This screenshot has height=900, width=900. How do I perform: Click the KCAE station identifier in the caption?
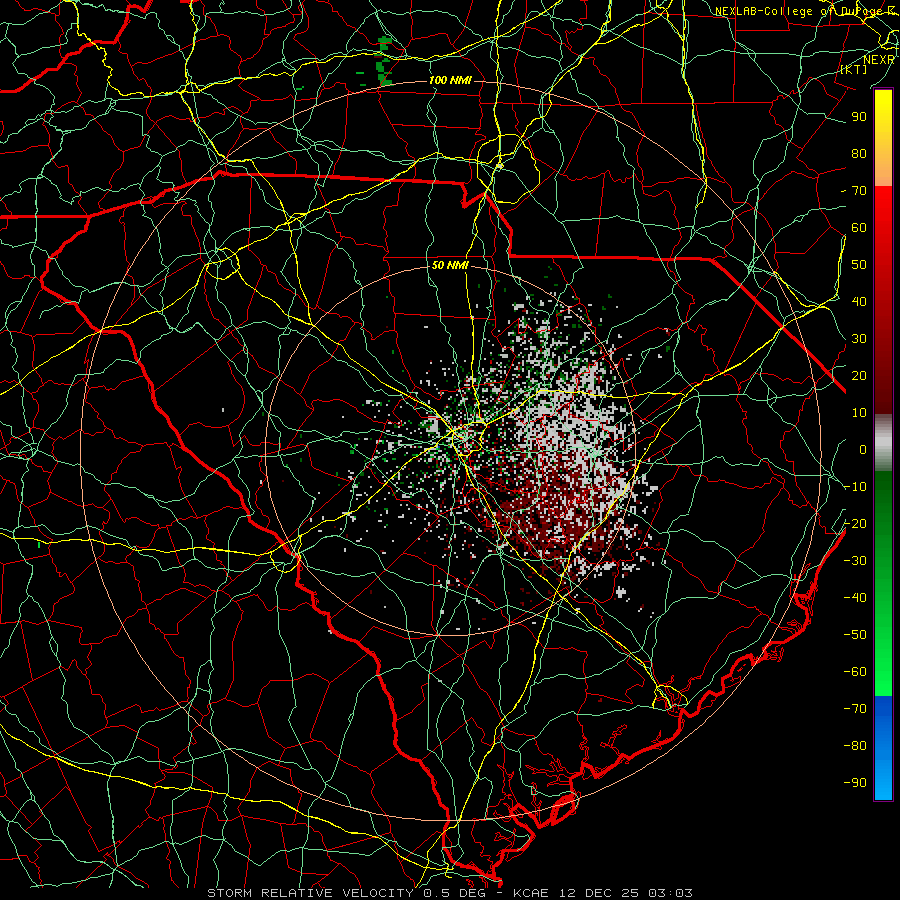coord(530,893)
